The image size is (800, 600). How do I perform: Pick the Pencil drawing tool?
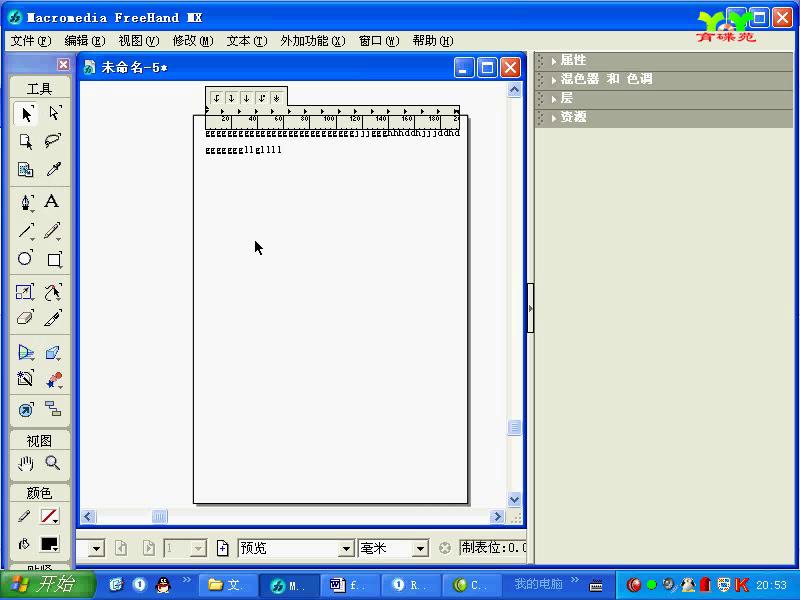[53, 231]
